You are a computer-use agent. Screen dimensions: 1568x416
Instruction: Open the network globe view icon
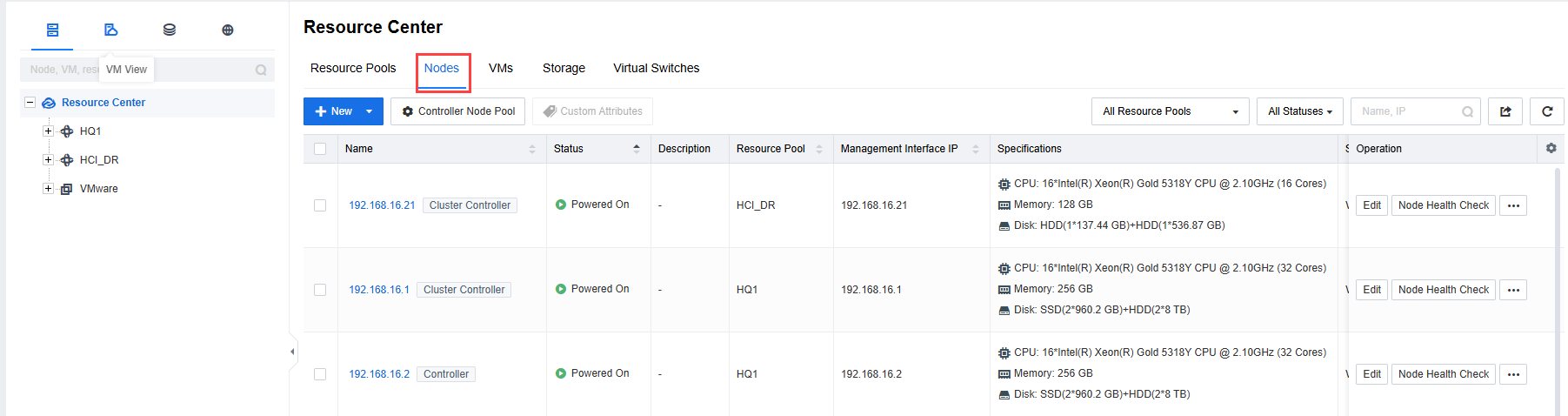228,30
